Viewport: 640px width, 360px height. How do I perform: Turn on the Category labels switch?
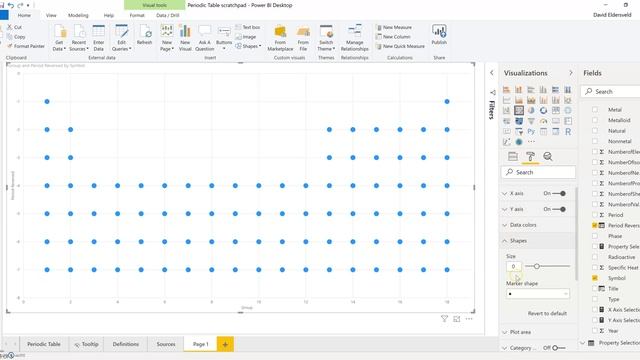(x=558, y=348)
